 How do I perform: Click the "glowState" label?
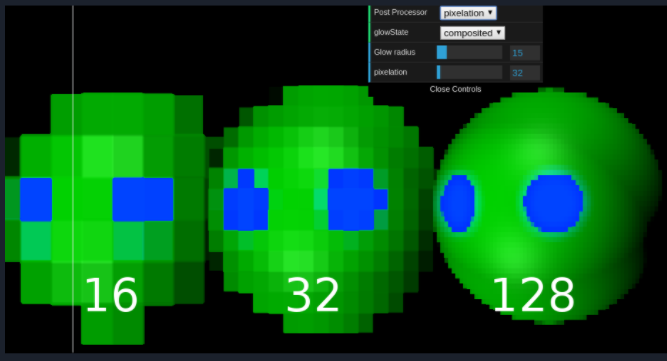pos(391,32)
